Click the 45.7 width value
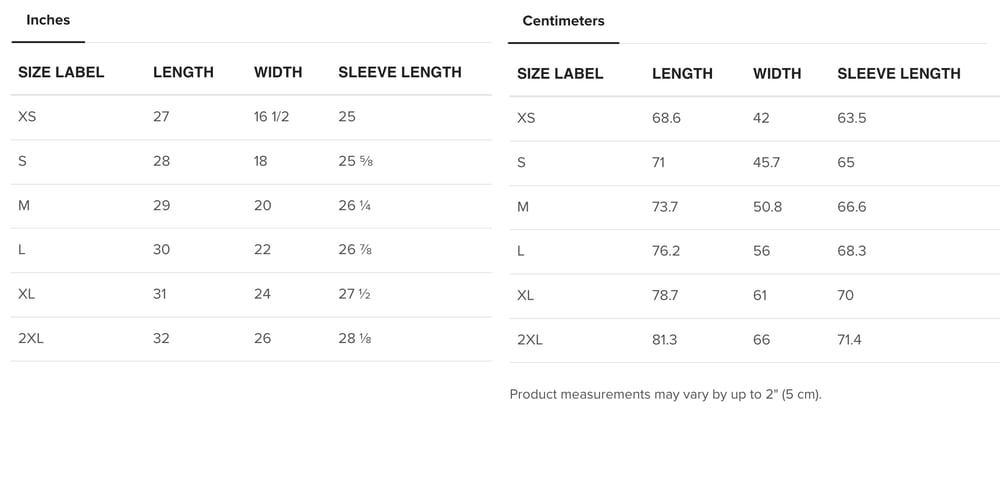Image resolution: width=1000 pixels, height=500 pixels. 766,162
